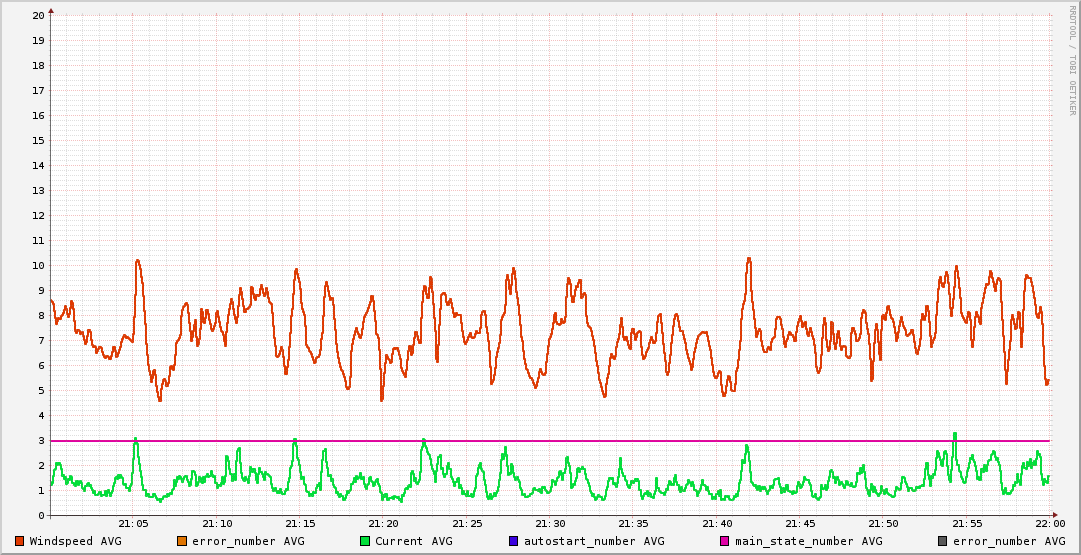Image resolution: width=1081 pixels, height=555 pixels.
Task: Click the Windspeed AVG legend label
Action: click(x=75, y=541)
